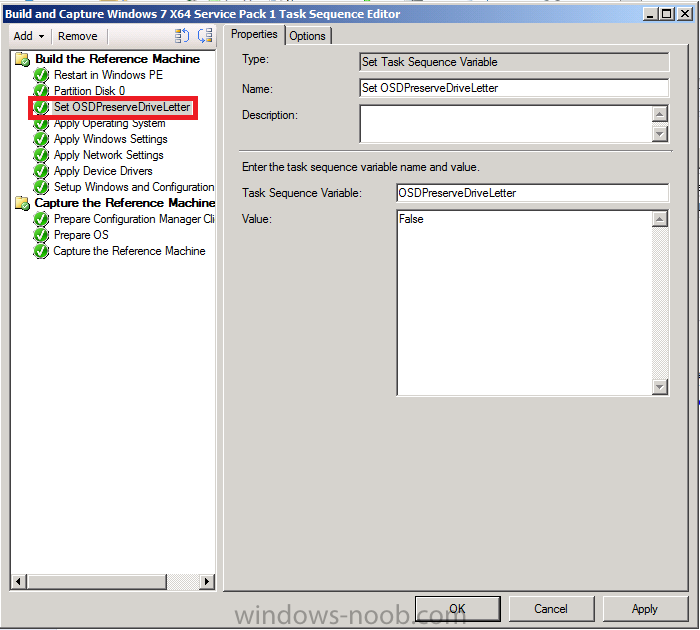Screen dimensions: 700x630
Task: Click into the Value text area
Action: pos(525,303)
